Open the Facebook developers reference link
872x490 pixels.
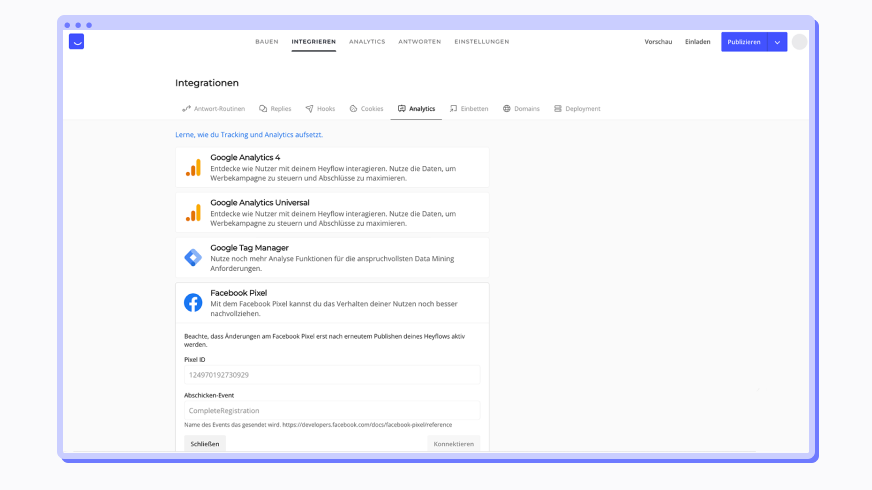tap(367, 424)
